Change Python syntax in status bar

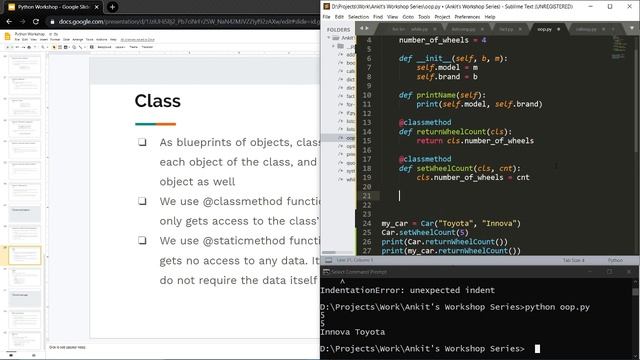tap(615, 260)
